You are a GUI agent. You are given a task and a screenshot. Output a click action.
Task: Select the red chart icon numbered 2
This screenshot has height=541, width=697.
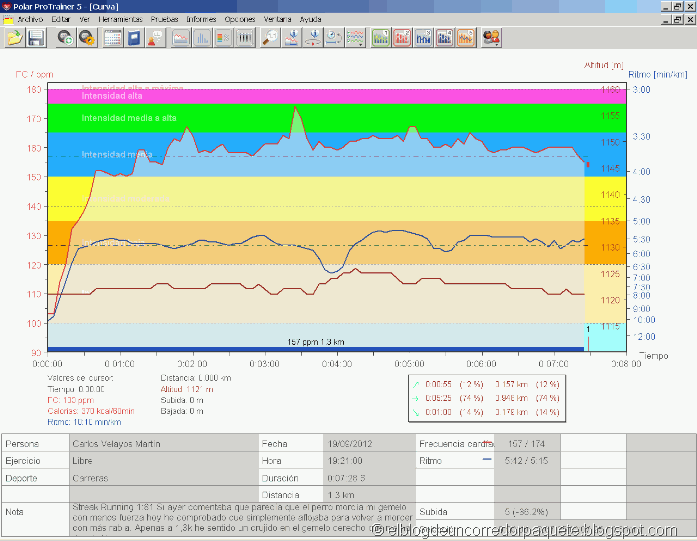pos(402,38)
